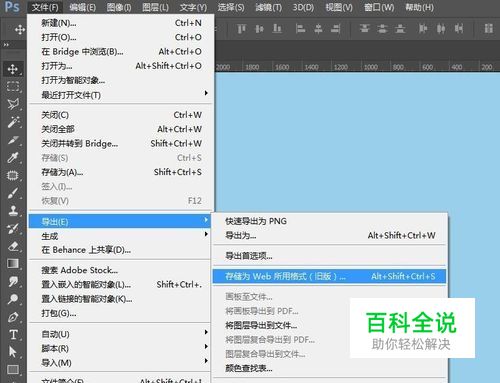
Task: Click the distribute left edges icon
Action: [423, 29]
